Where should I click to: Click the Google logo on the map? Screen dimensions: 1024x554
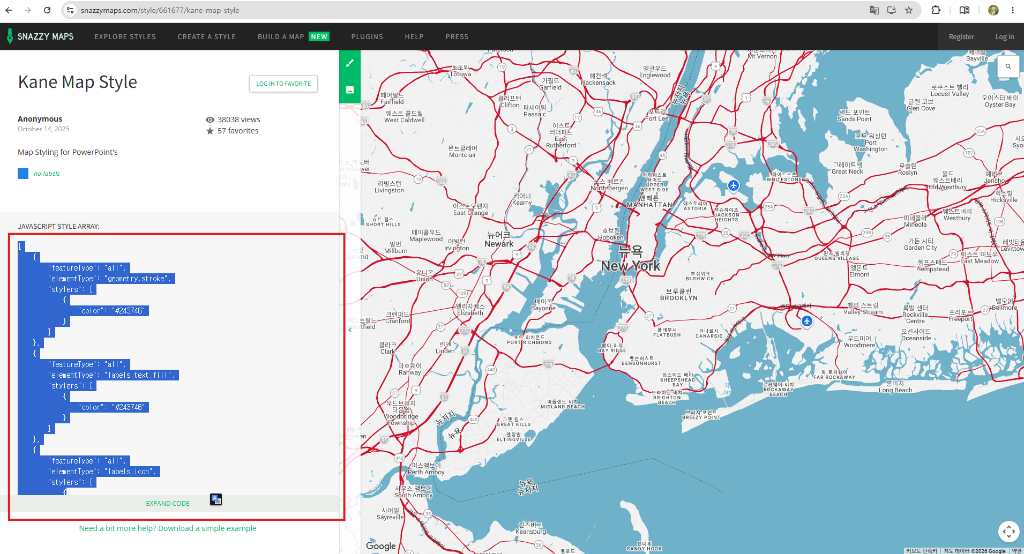pos(381,546)
